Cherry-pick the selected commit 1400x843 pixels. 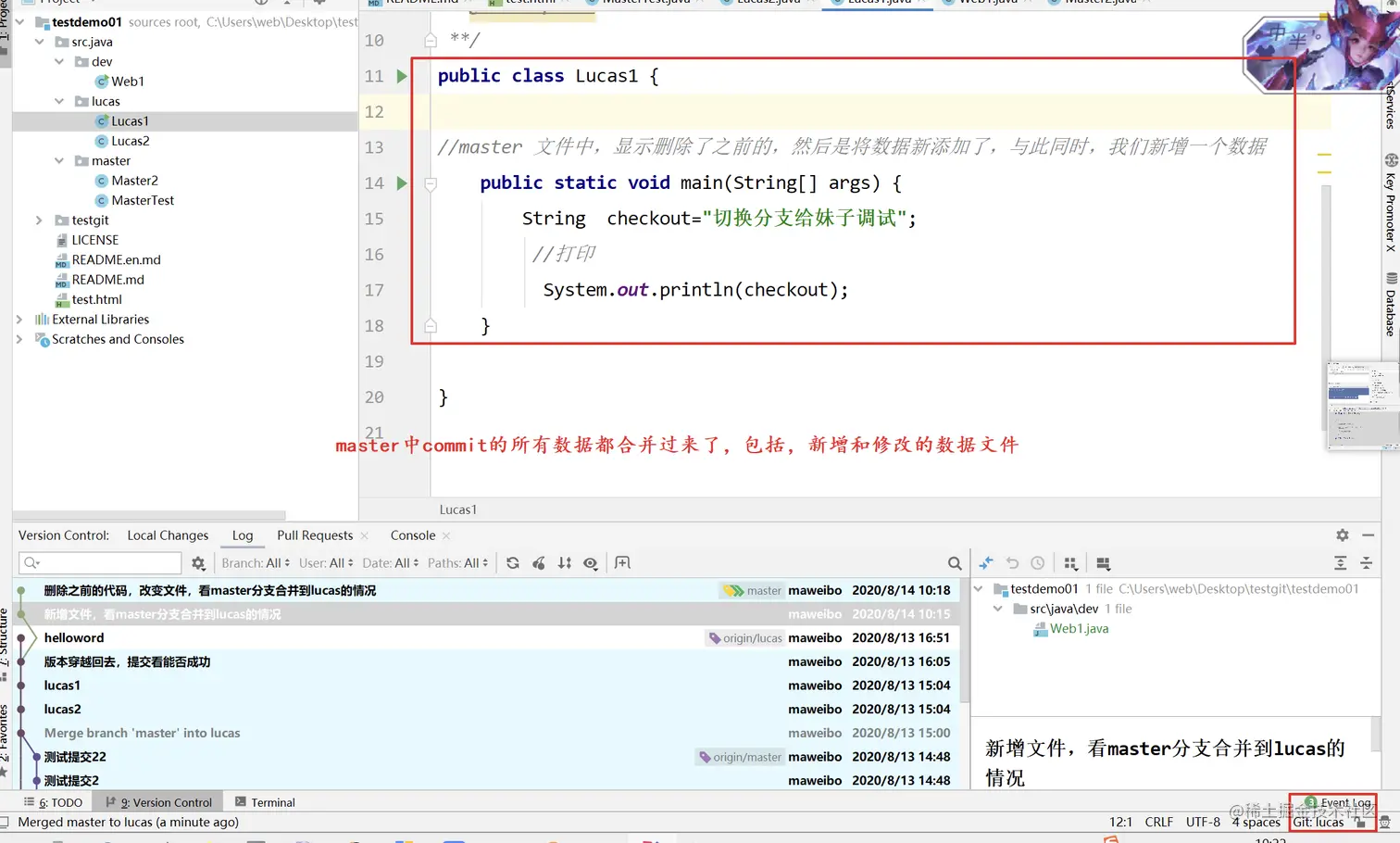tap(539, 563)
